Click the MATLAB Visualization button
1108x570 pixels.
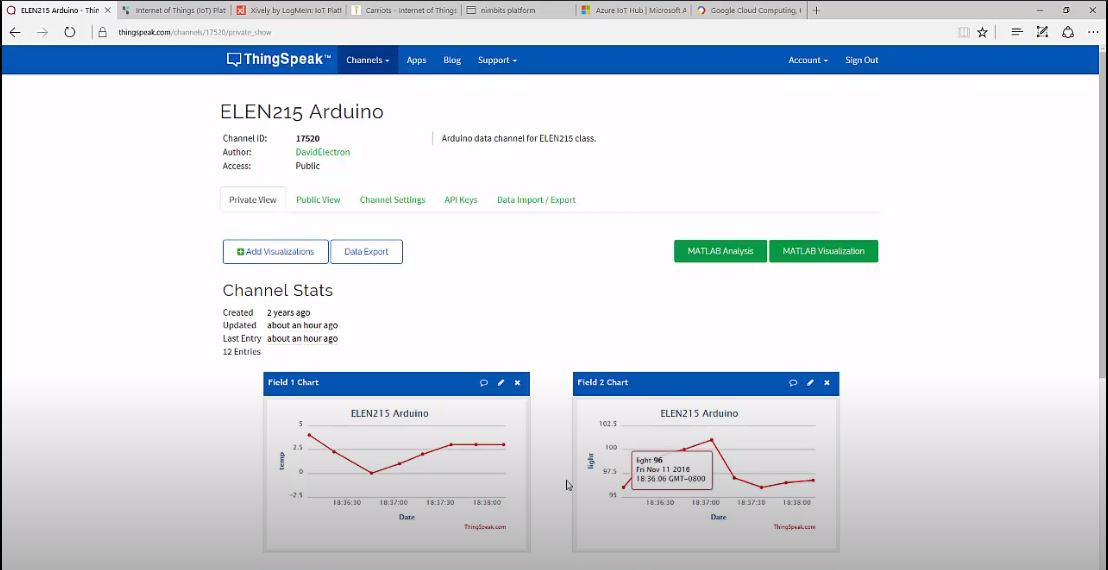[823, 251]
